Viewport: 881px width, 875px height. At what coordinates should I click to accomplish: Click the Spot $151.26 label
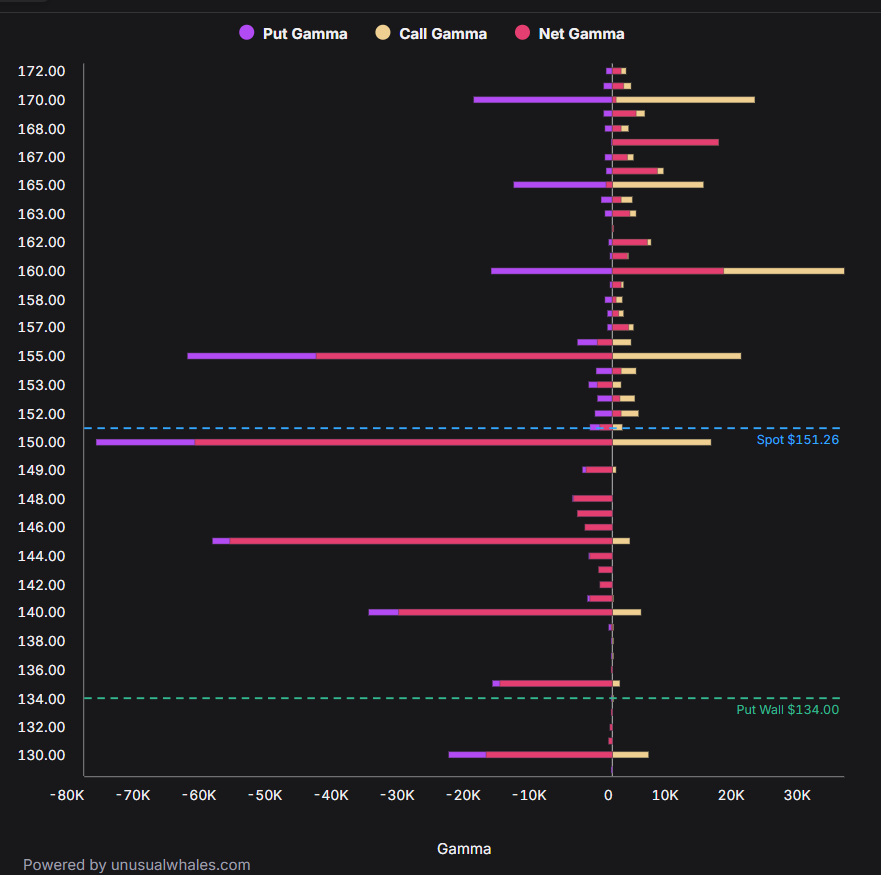point(797,439)
